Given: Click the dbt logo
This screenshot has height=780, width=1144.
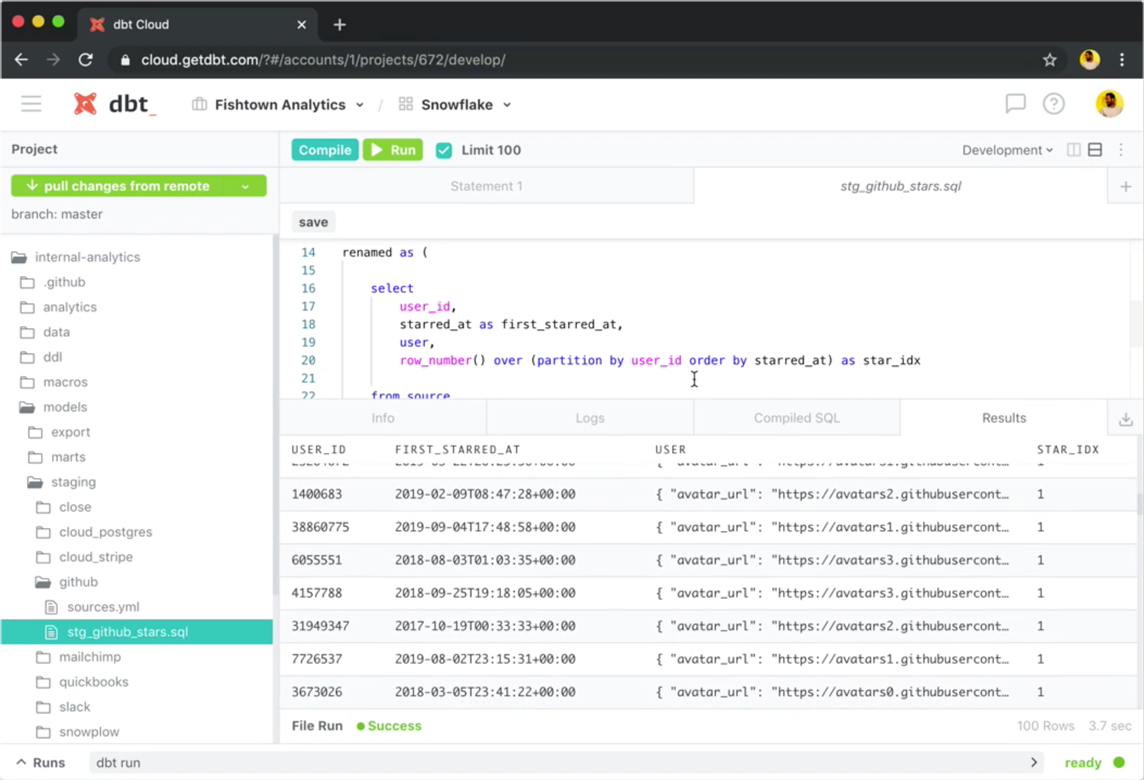Looking at the screenshot, I should tap(113, 104).
